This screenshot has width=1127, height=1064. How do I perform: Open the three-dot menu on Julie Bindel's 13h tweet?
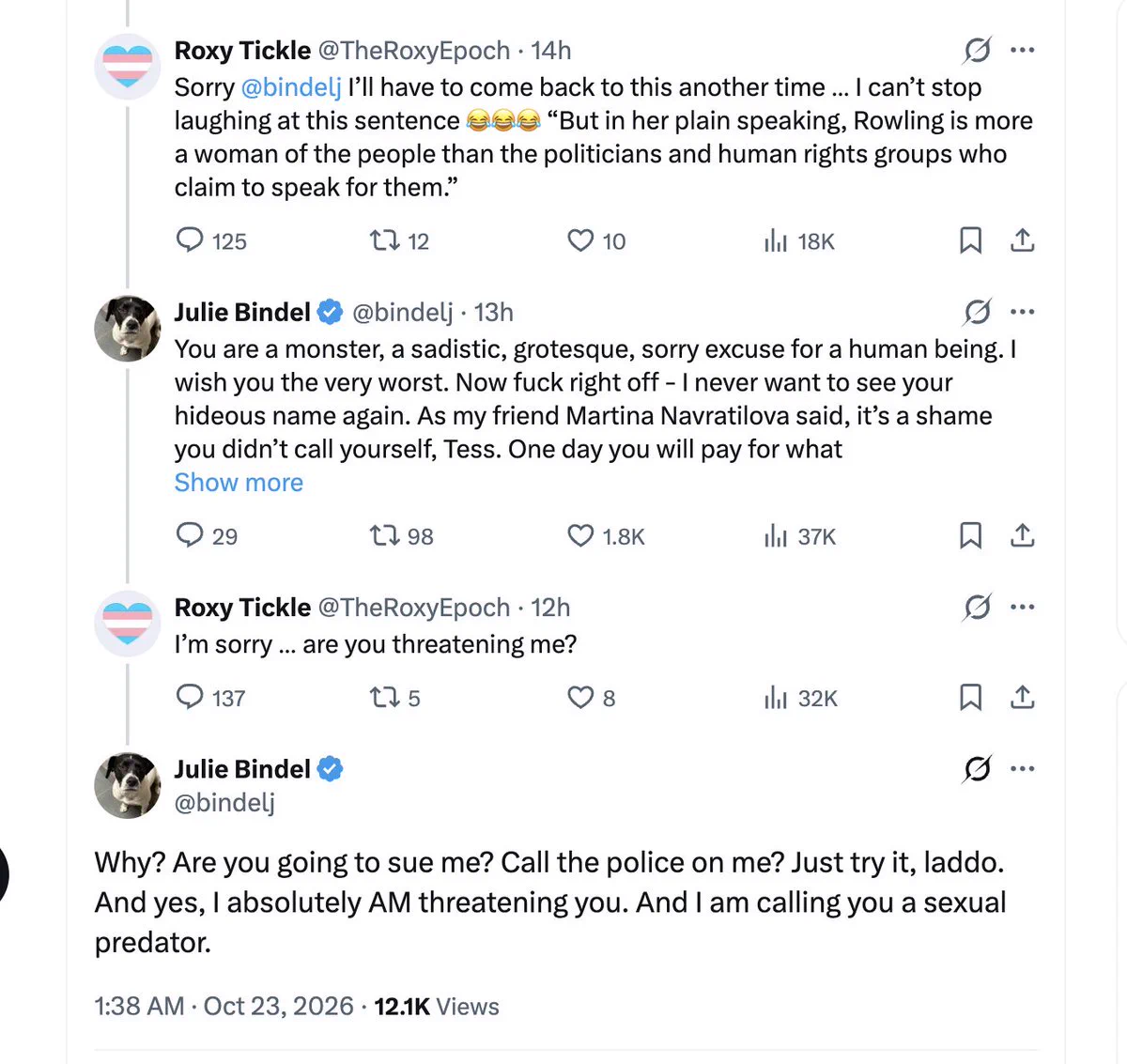click(1023, 312)
